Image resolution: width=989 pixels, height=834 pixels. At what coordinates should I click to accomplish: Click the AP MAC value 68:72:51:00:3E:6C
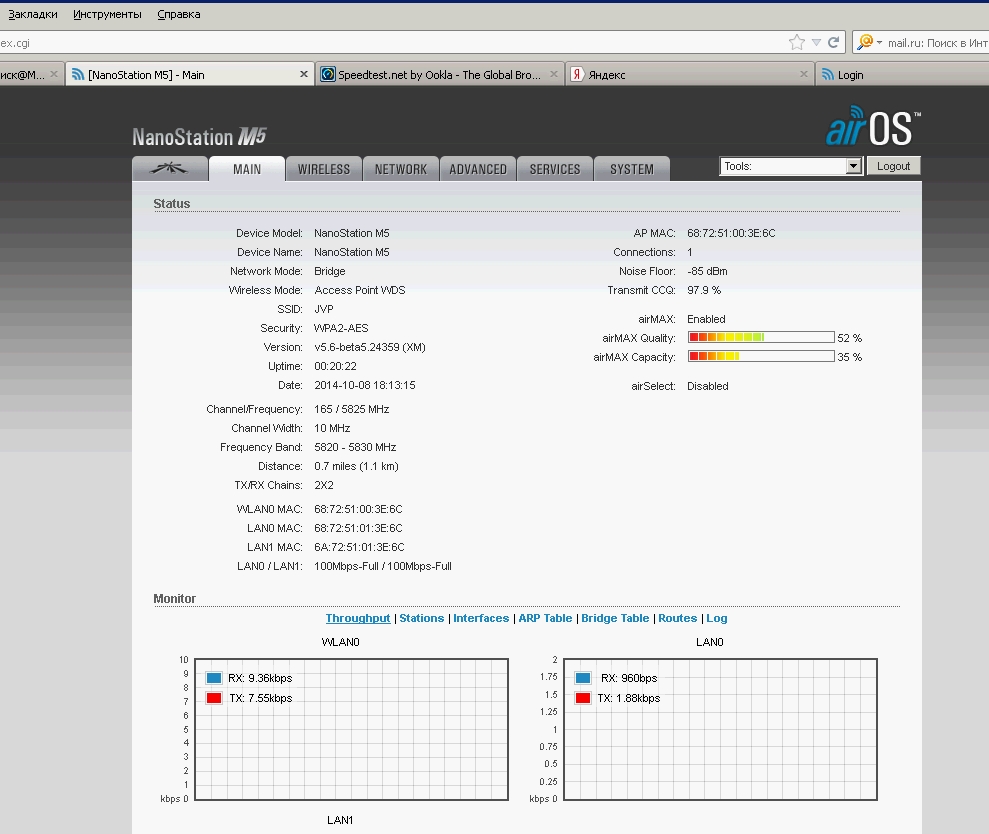tap(731, 233)
